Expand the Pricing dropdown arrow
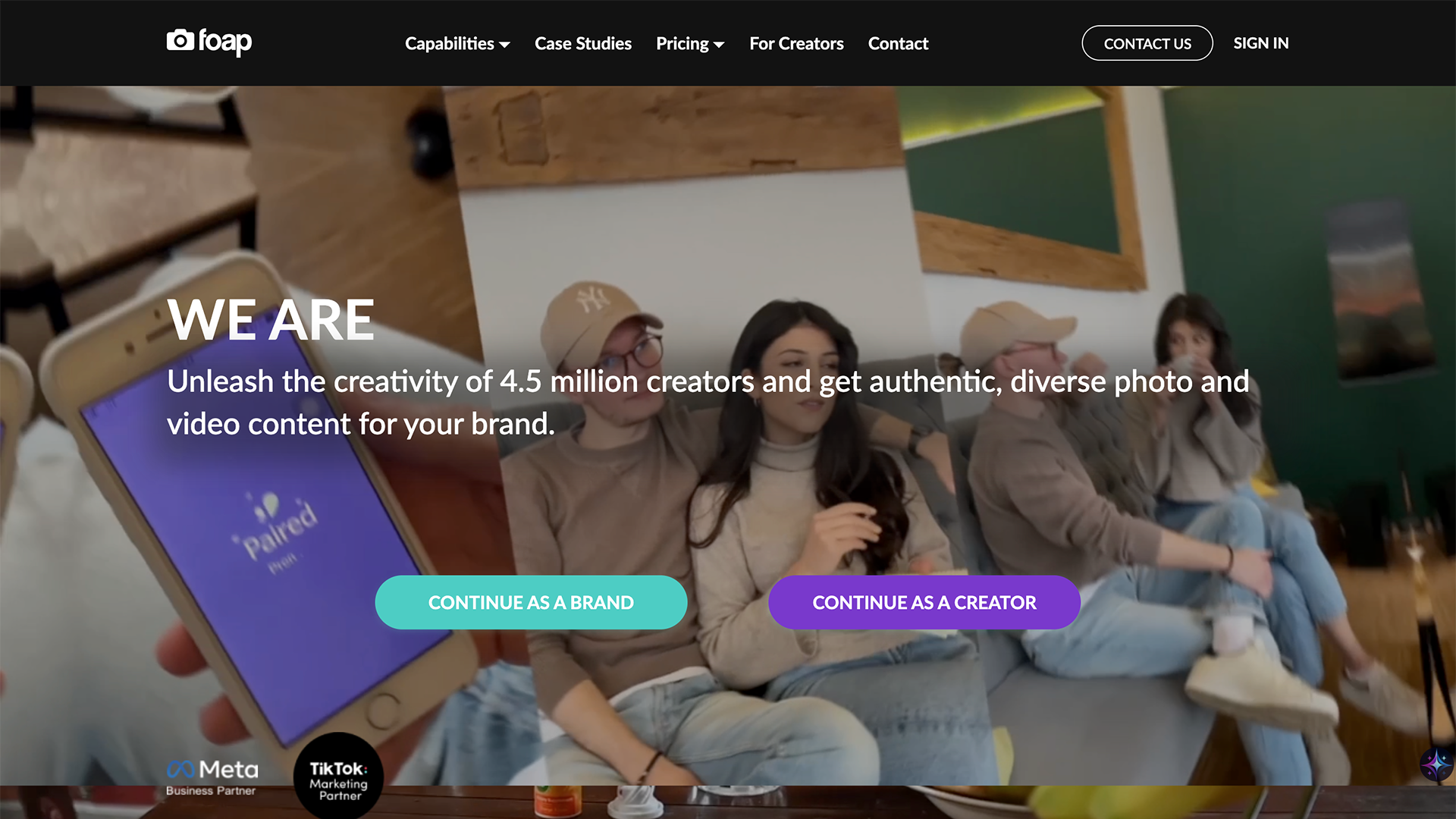The height and width of the screenshot is (819, 1456). (x=720, y=45)
